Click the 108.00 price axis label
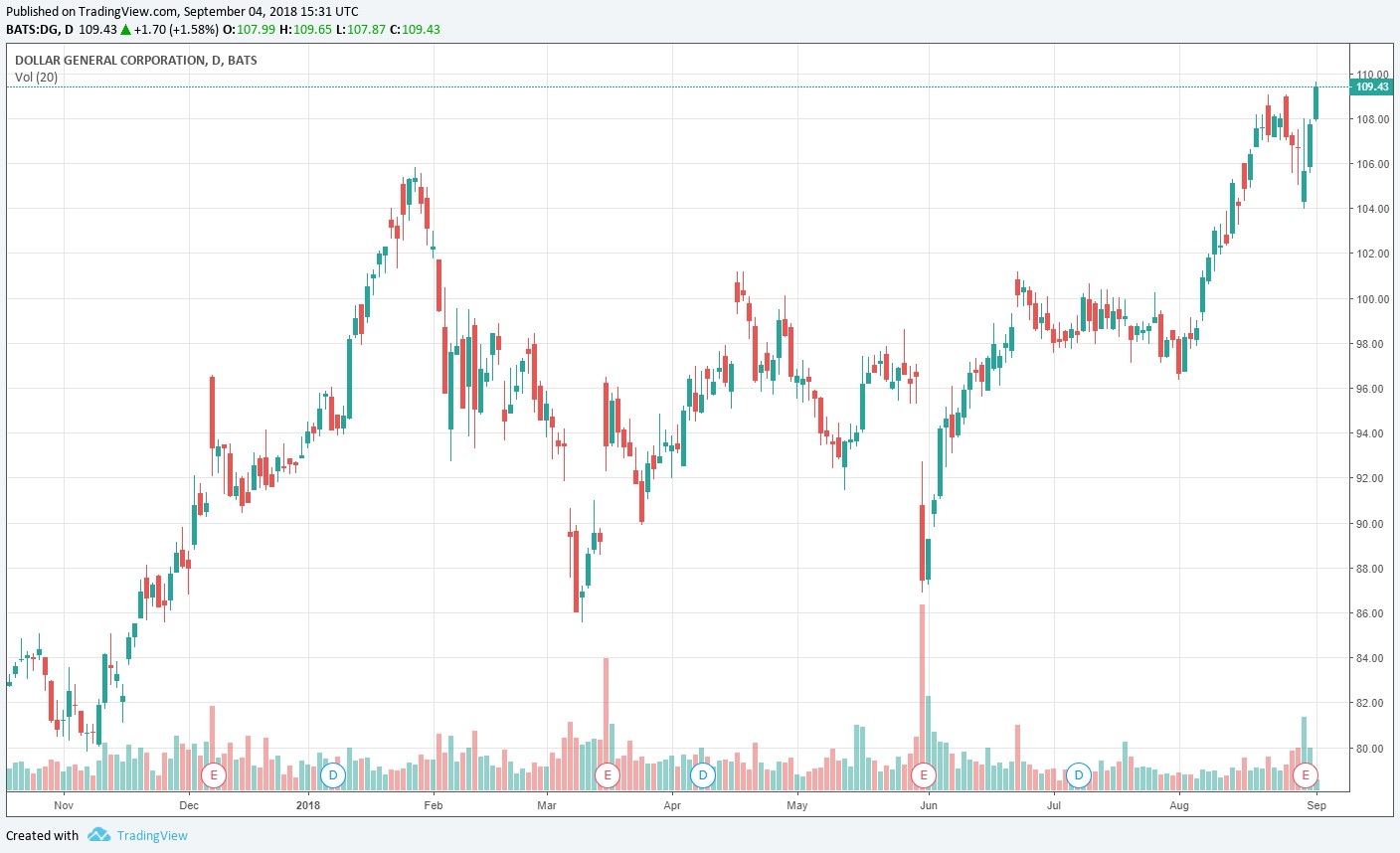Viewport: 1400px width, 853px height. coord(1373,119)
